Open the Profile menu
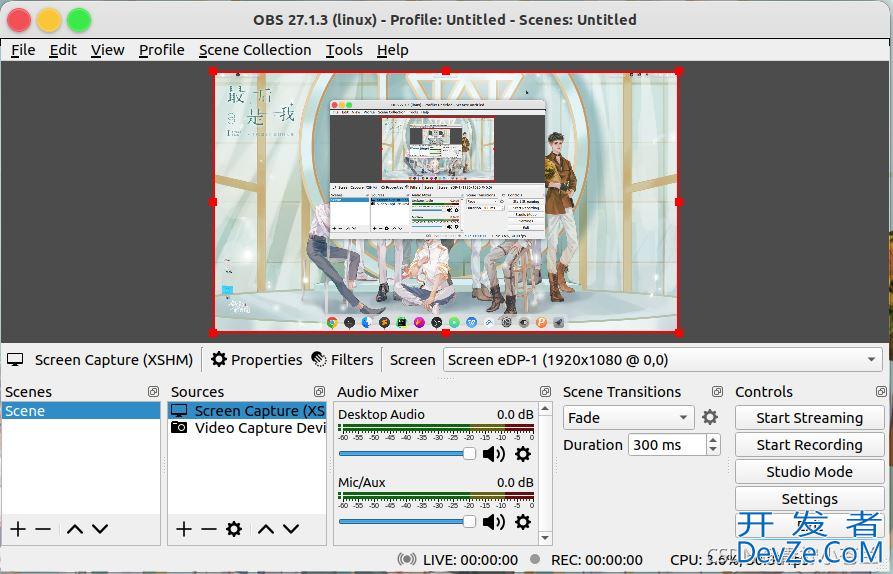The image size is (893, 574). click(162, 50)
